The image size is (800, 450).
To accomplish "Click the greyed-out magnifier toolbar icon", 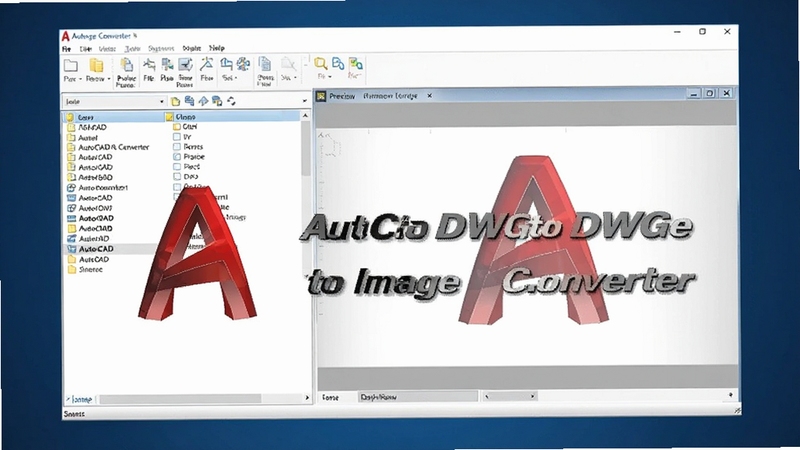I will pyautogui.click(x=288, y=64).
